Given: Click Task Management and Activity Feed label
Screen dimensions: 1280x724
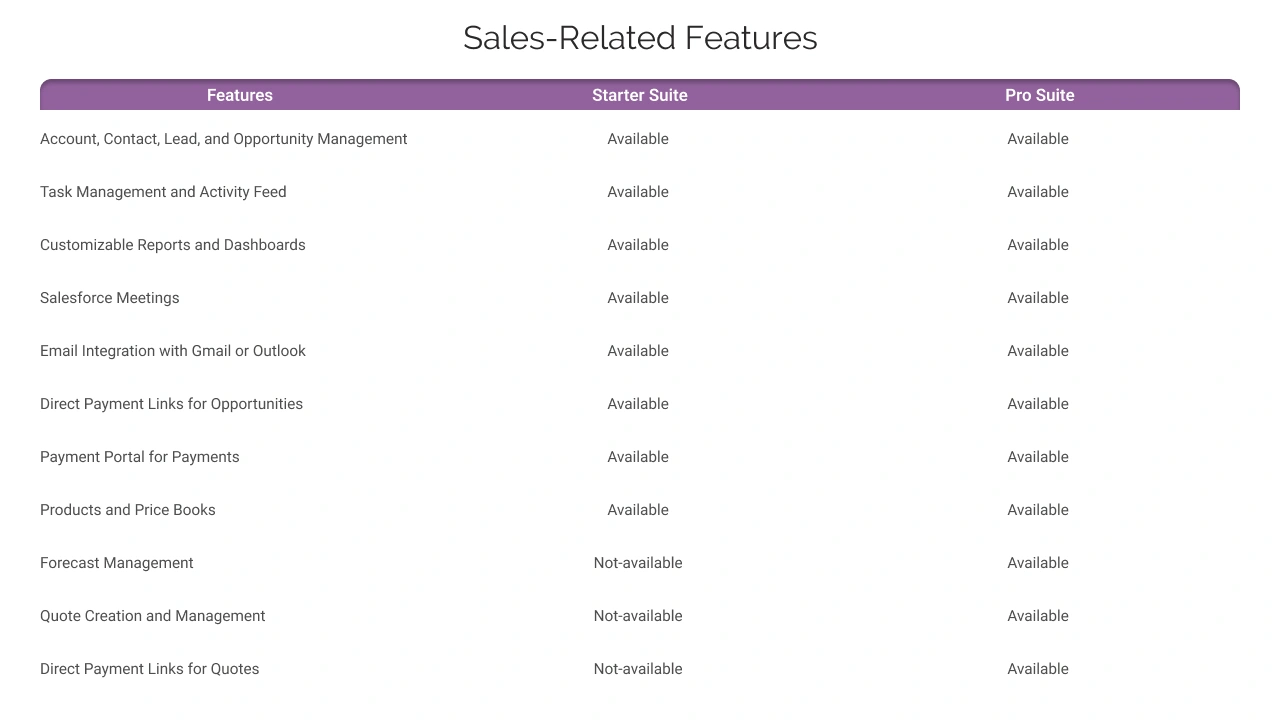Looking at the screenshot, I should (x=163, y=192).
